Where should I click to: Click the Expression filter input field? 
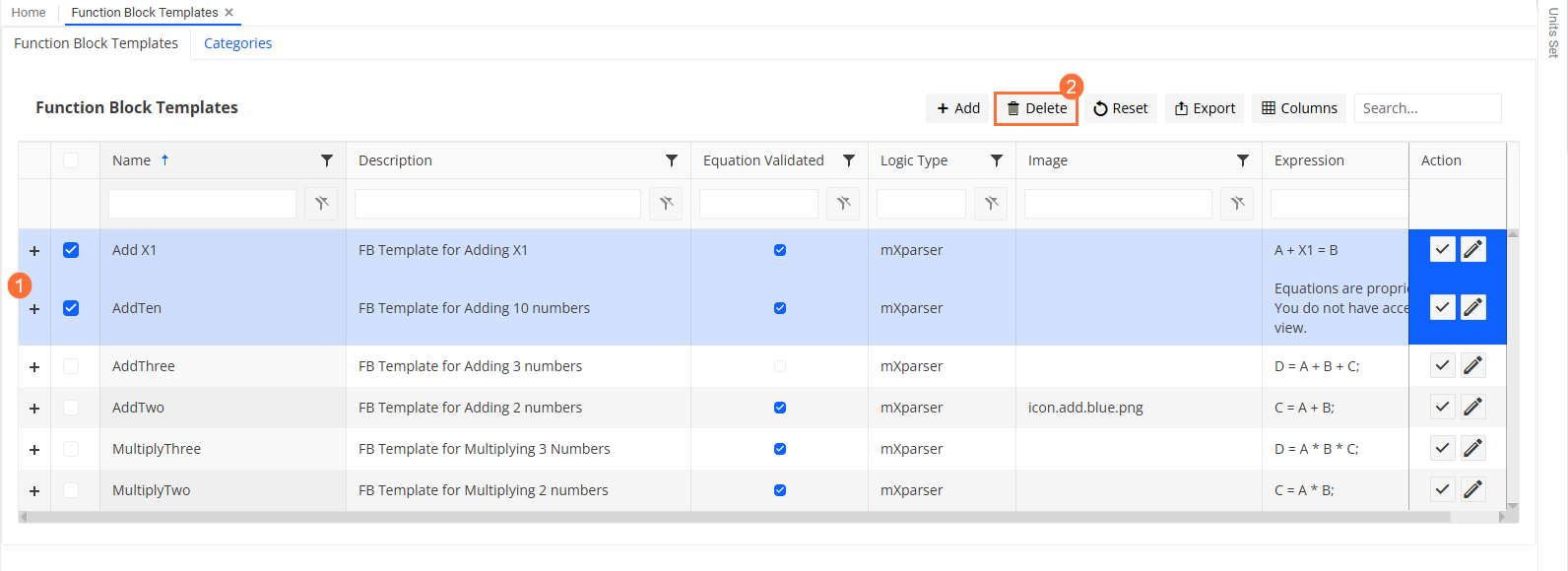coord(1339,204)
